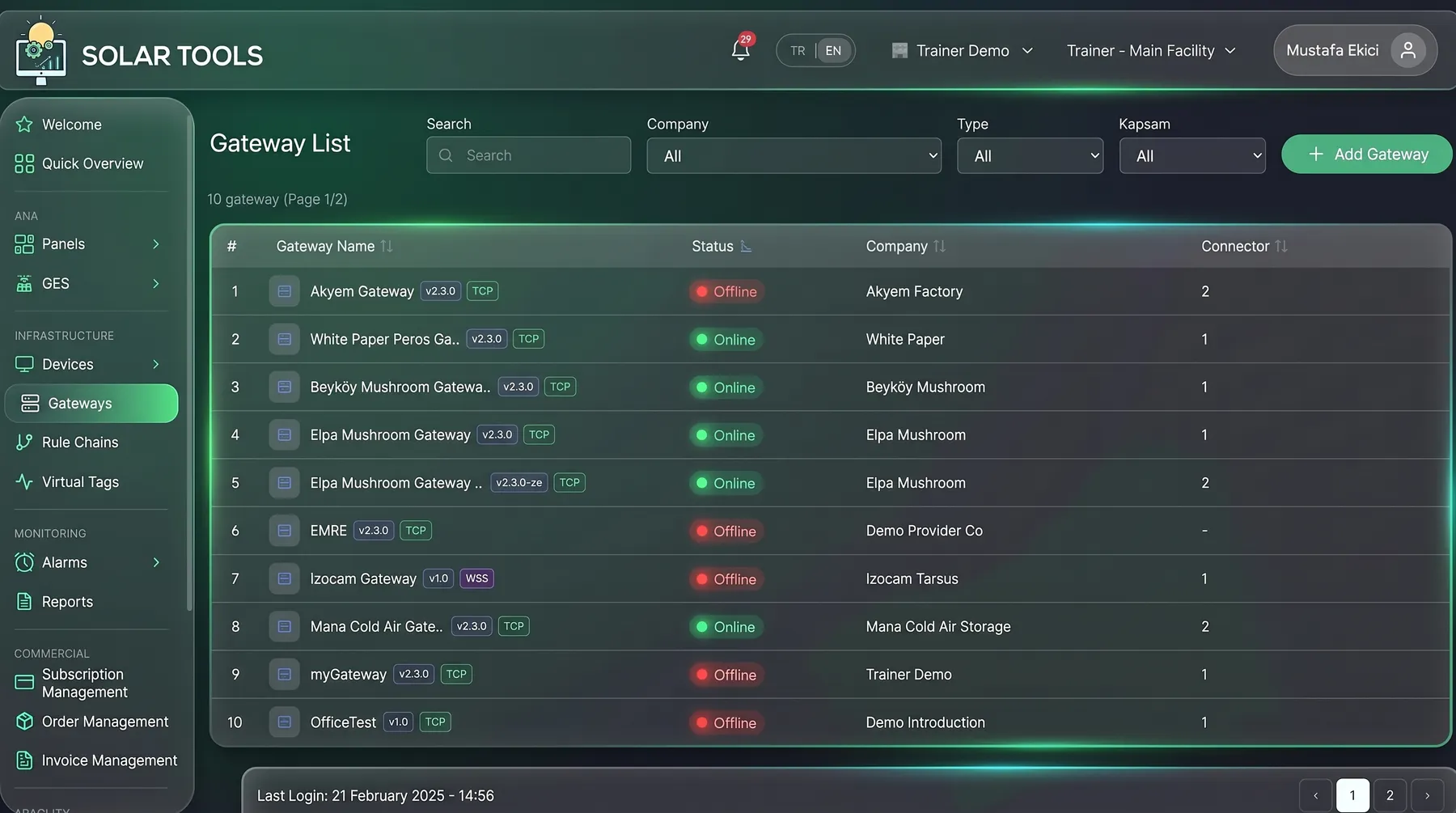Sort by Connector column icon
This screenshot has height=813, width=1456.
1281,246
